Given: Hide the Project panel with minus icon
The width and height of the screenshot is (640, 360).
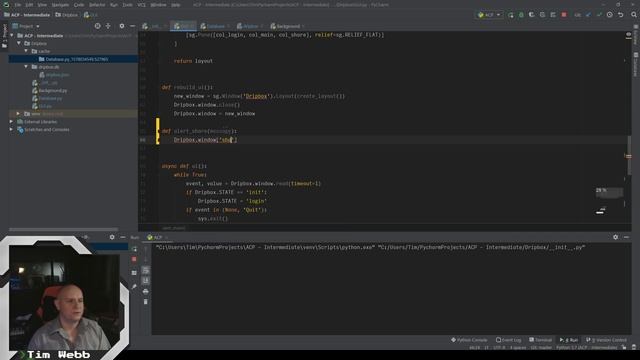Looking at the screenshot, I should [132, 26].
